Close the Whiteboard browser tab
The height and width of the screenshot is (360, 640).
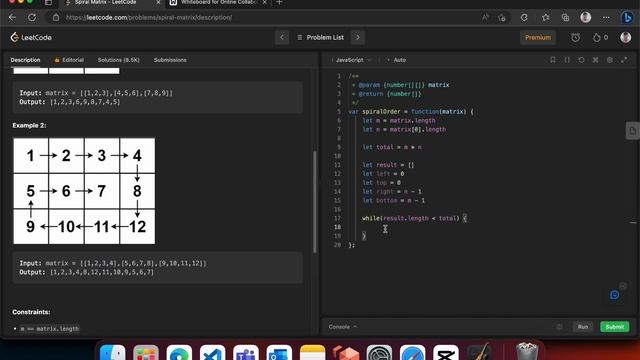tap(264, 3)
